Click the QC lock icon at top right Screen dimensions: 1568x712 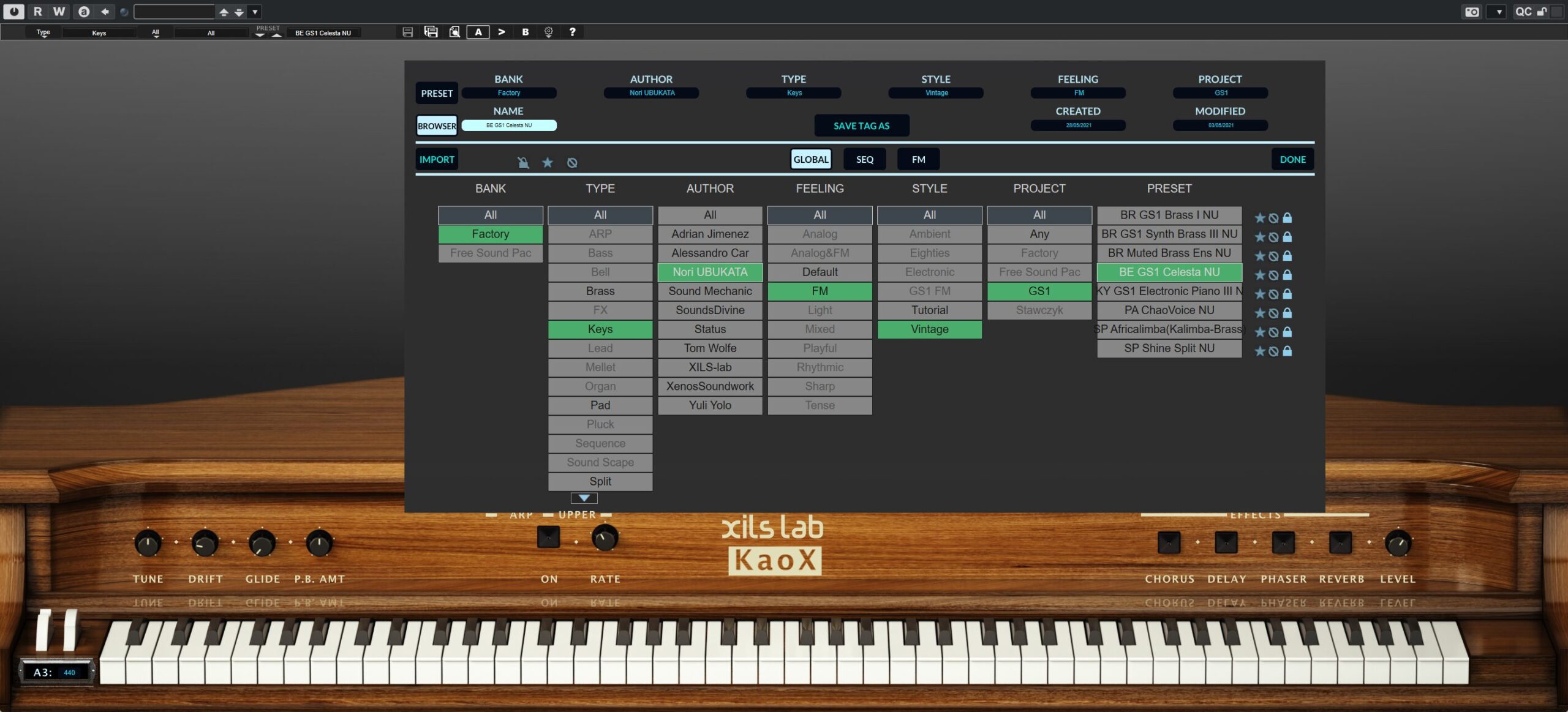pos(1542,12)
